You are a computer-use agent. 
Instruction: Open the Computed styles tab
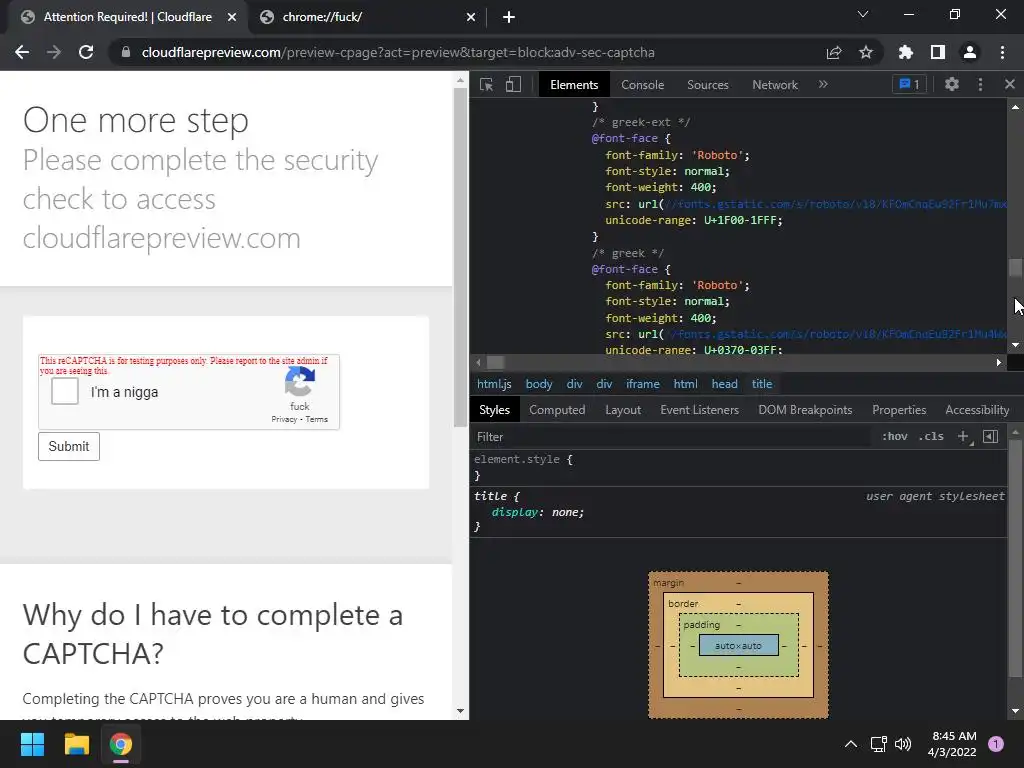(x=556, y=410)
